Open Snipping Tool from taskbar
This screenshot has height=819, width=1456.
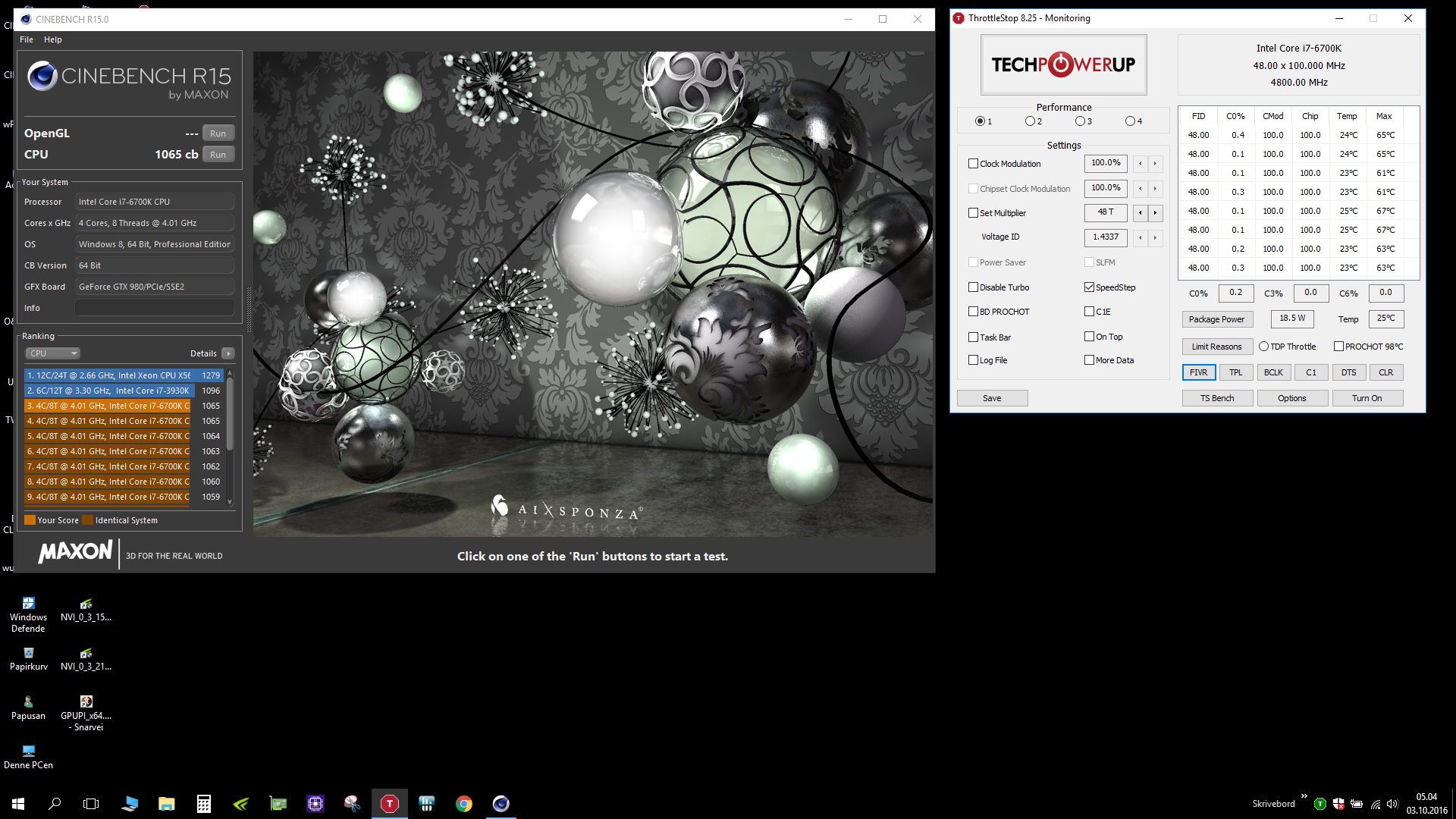coord(352,804)
